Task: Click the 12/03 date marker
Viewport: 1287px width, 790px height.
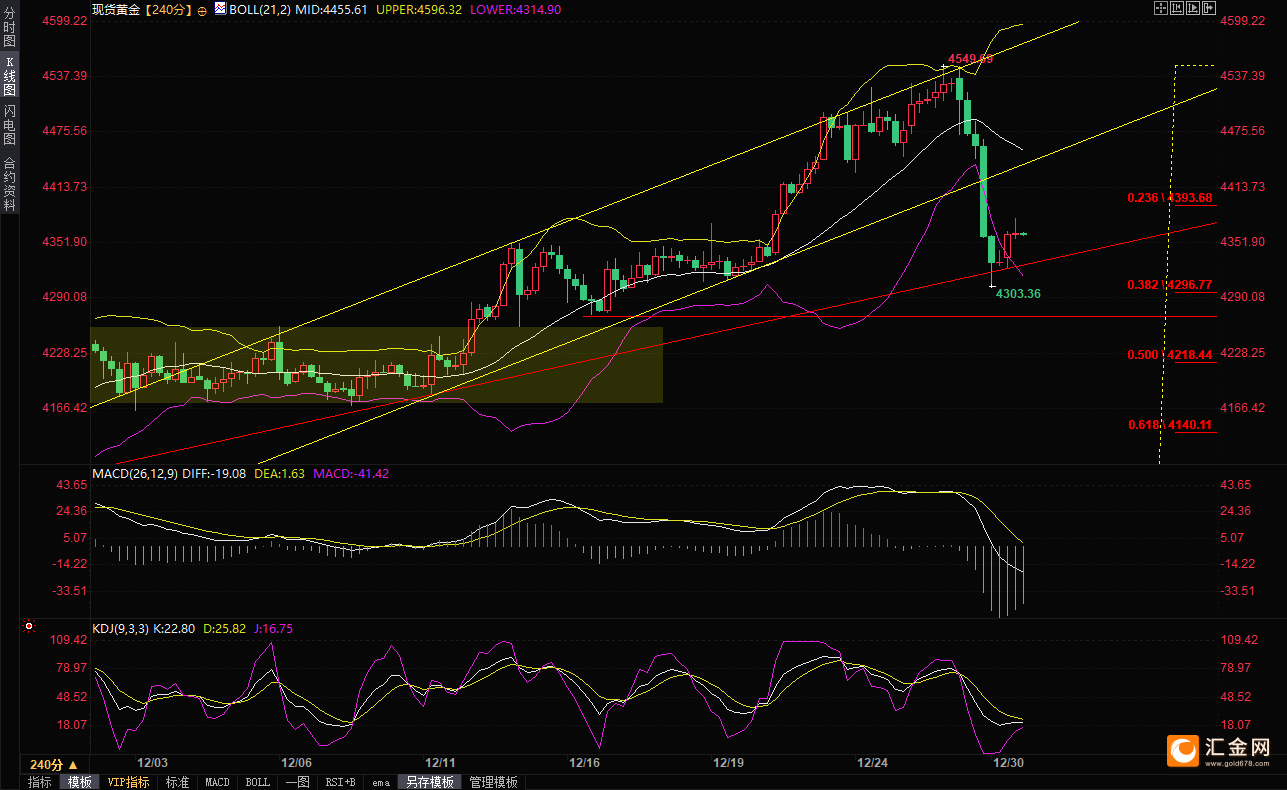Action: (x=152, y=763)
